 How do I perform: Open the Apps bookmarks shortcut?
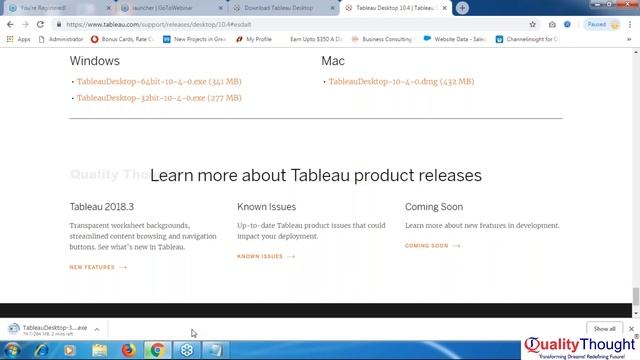[19, 39]
